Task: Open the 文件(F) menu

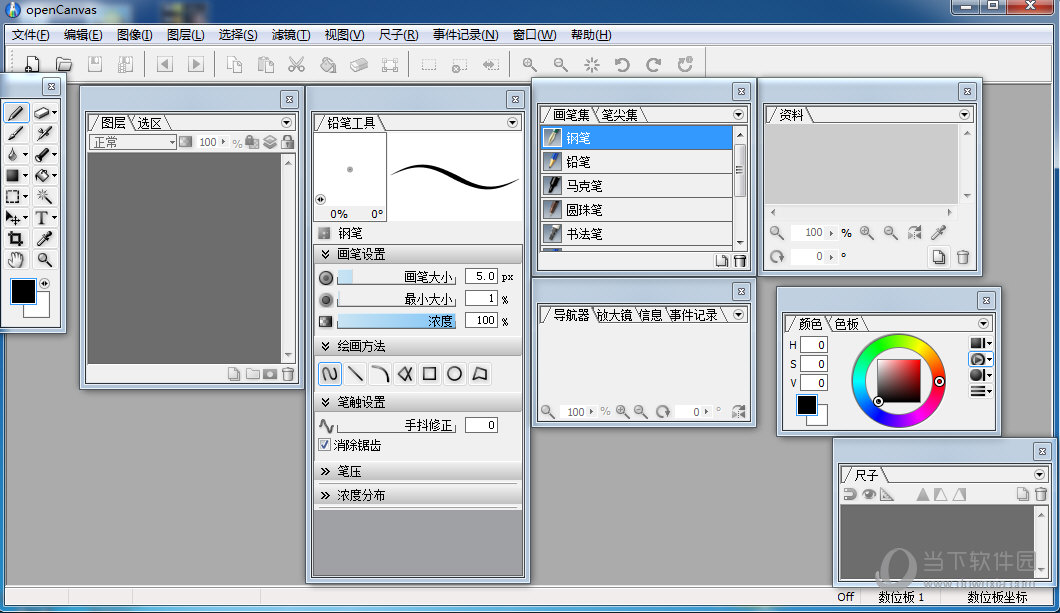Action: 30,34
